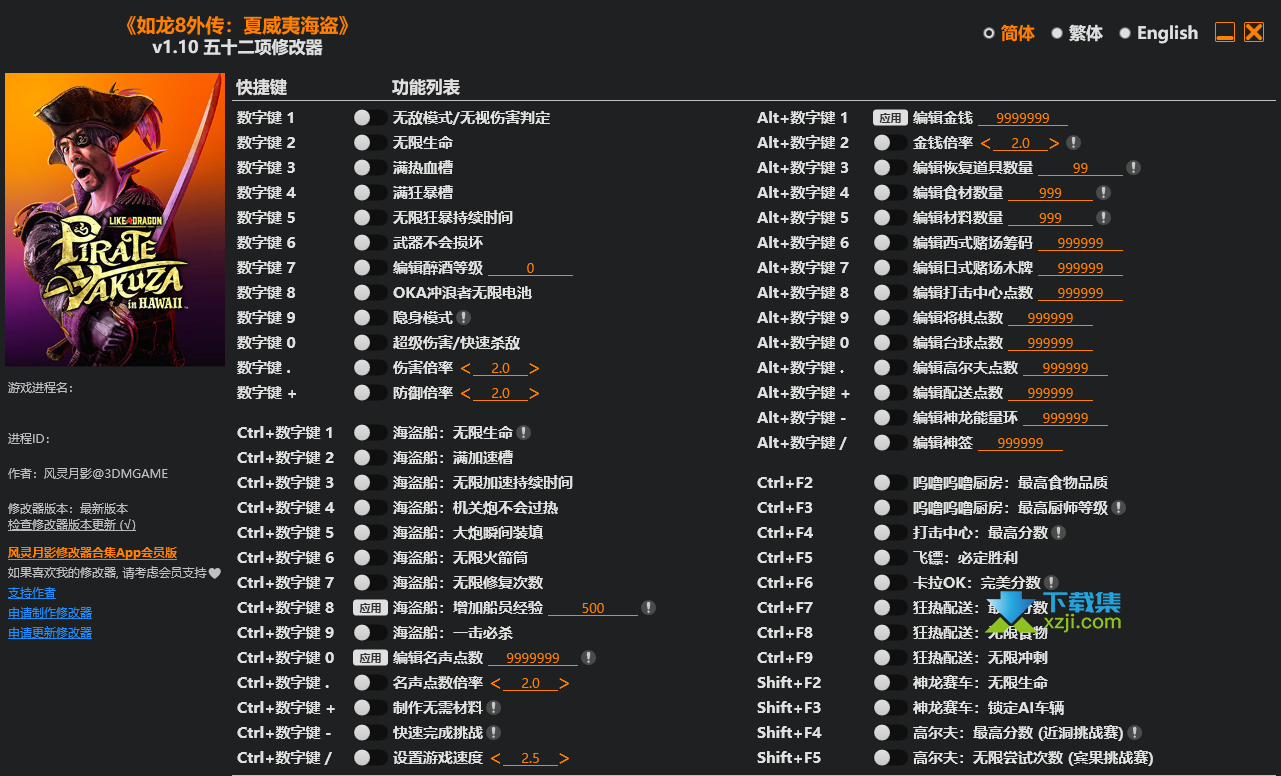Toggle 编辑神签 switch

890,443
